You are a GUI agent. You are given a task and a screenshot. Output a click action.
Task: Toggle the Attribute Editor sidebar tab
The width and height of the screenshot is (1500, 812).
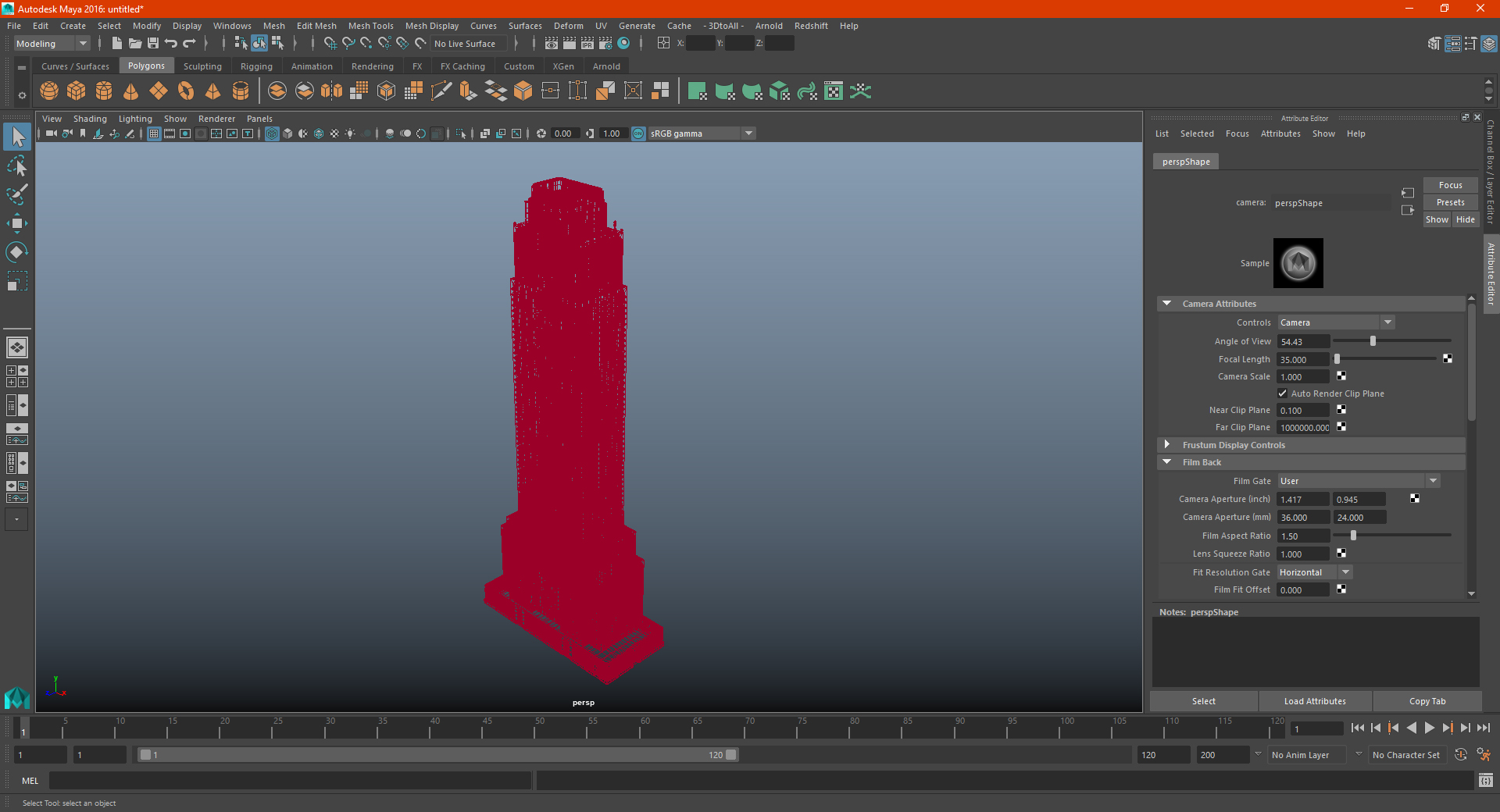pos(1491,273)
